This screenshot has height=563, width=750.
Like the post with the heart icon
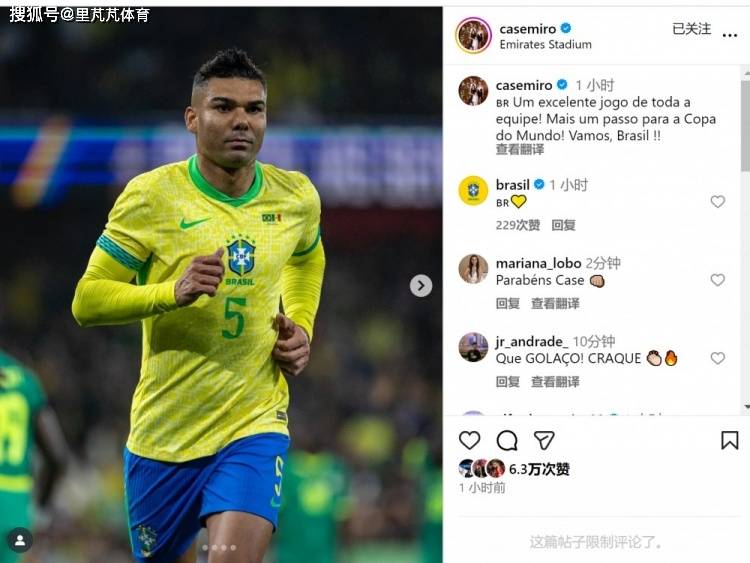(x=469, y=440)
